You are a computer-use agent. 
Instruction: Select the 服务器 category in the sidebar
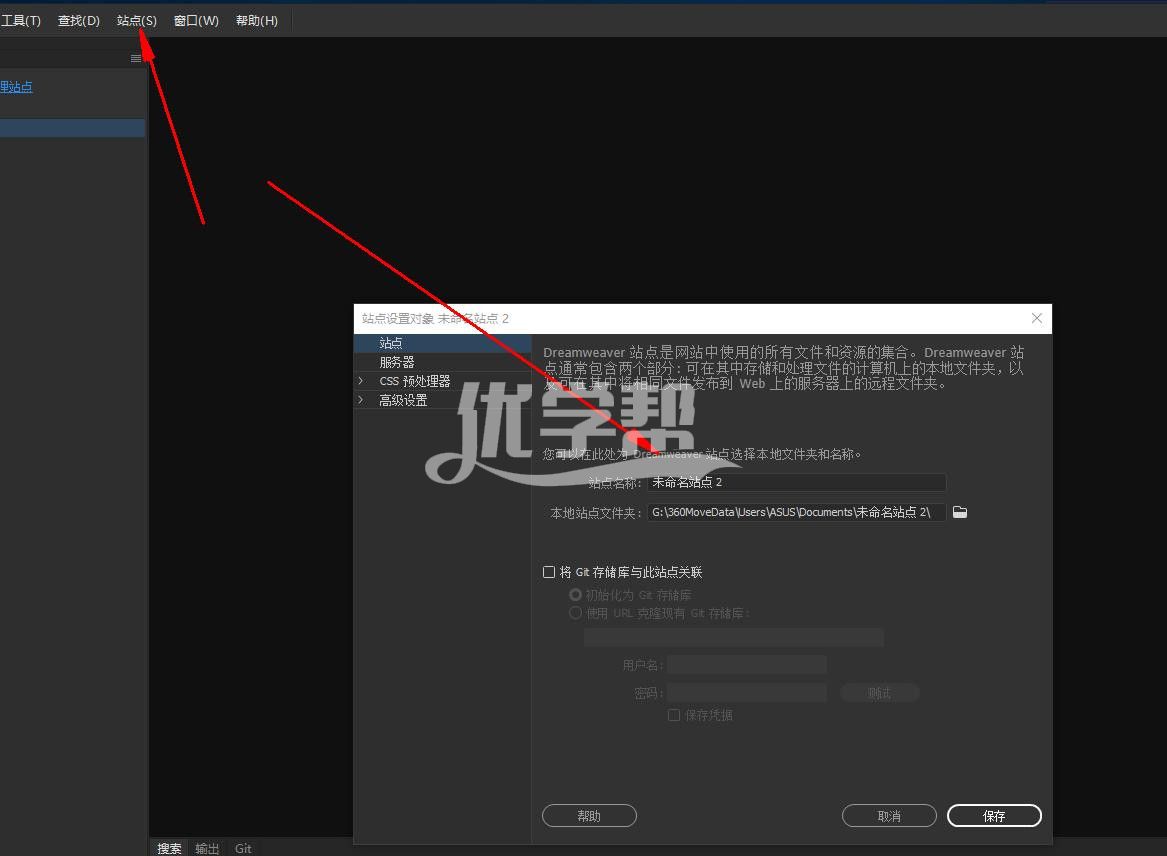pyautogui.click(x=397, y=362)
